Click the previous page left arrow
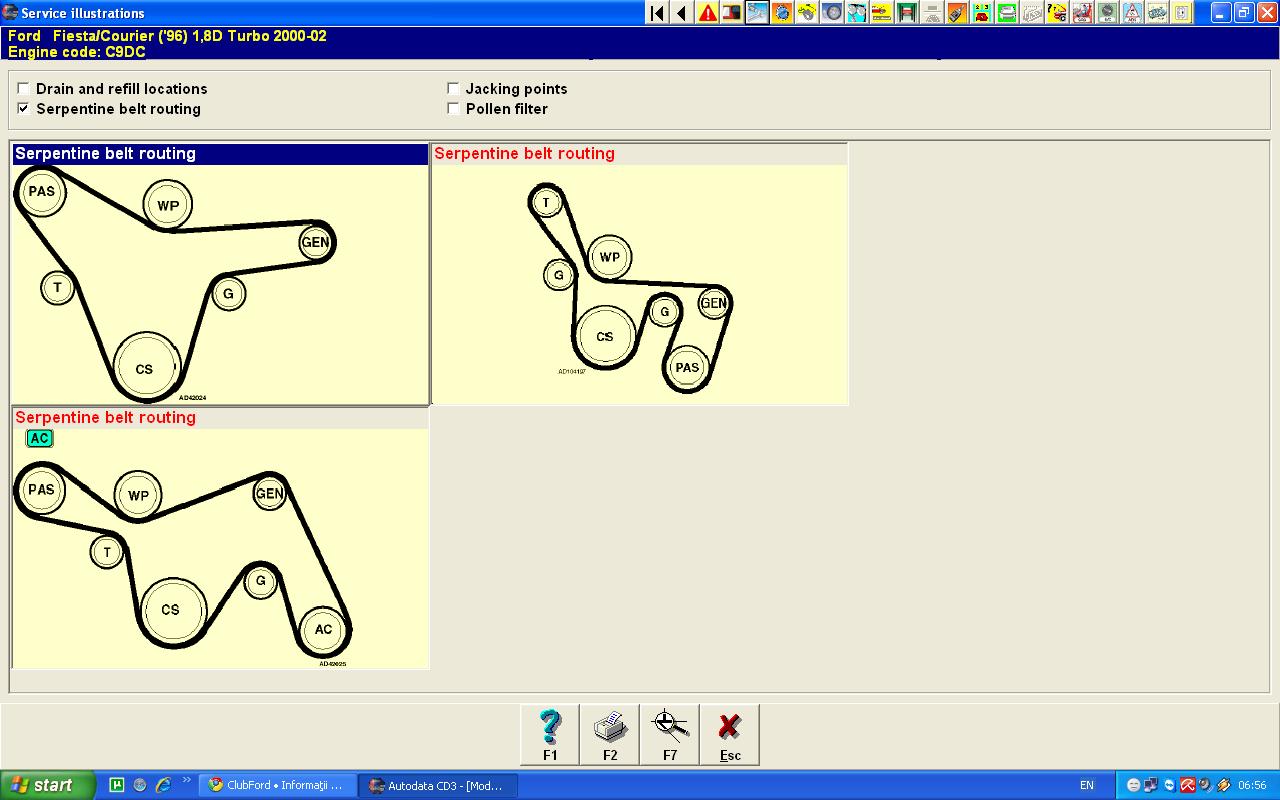Viewport: 1280px width, 800px height. point(682,13)
